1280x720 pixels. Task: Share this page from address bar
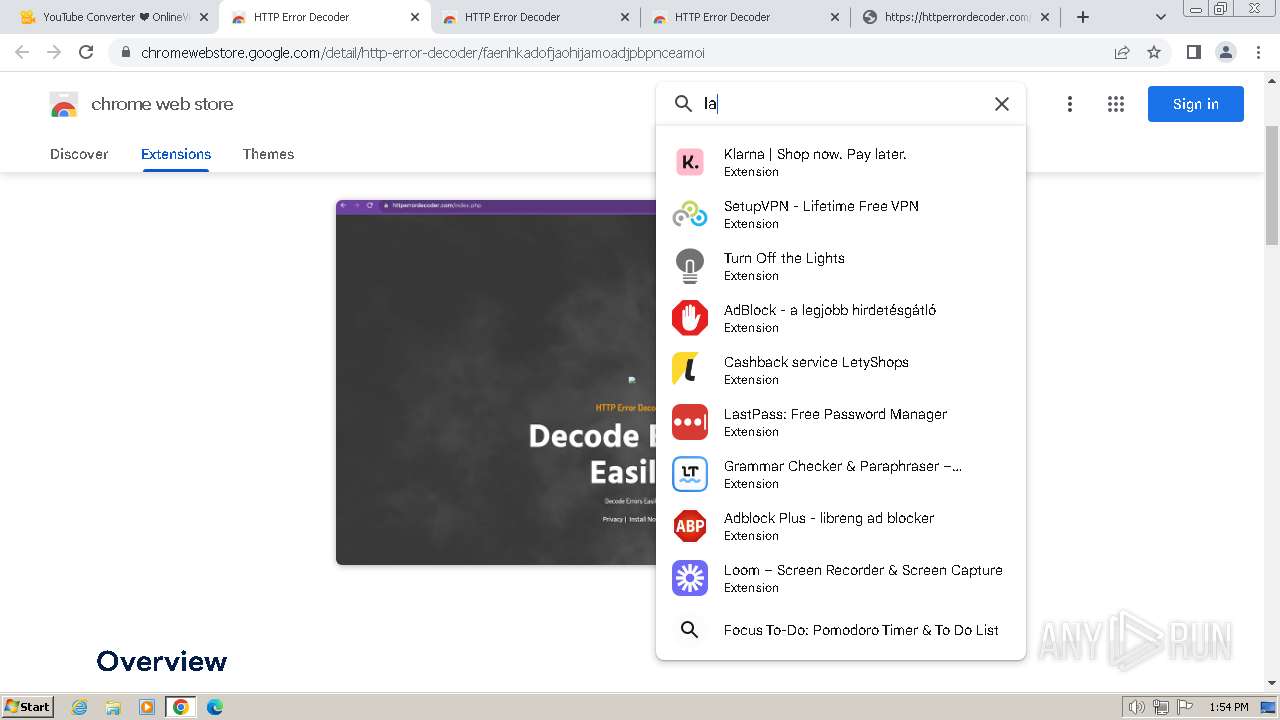[x=1122, y=52]
